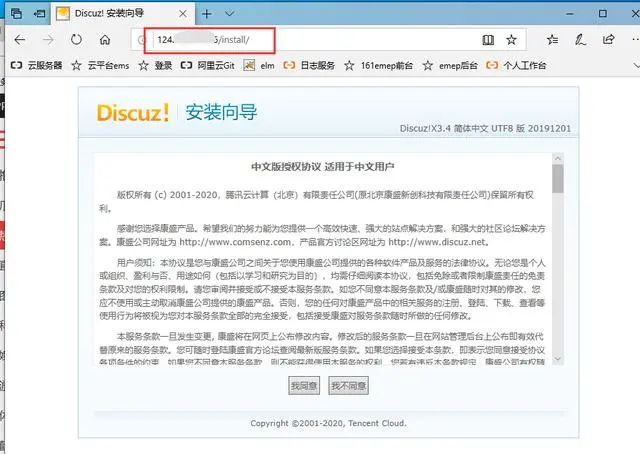Go to the Home page icon
640x454 pixels.
coord(105,40)
